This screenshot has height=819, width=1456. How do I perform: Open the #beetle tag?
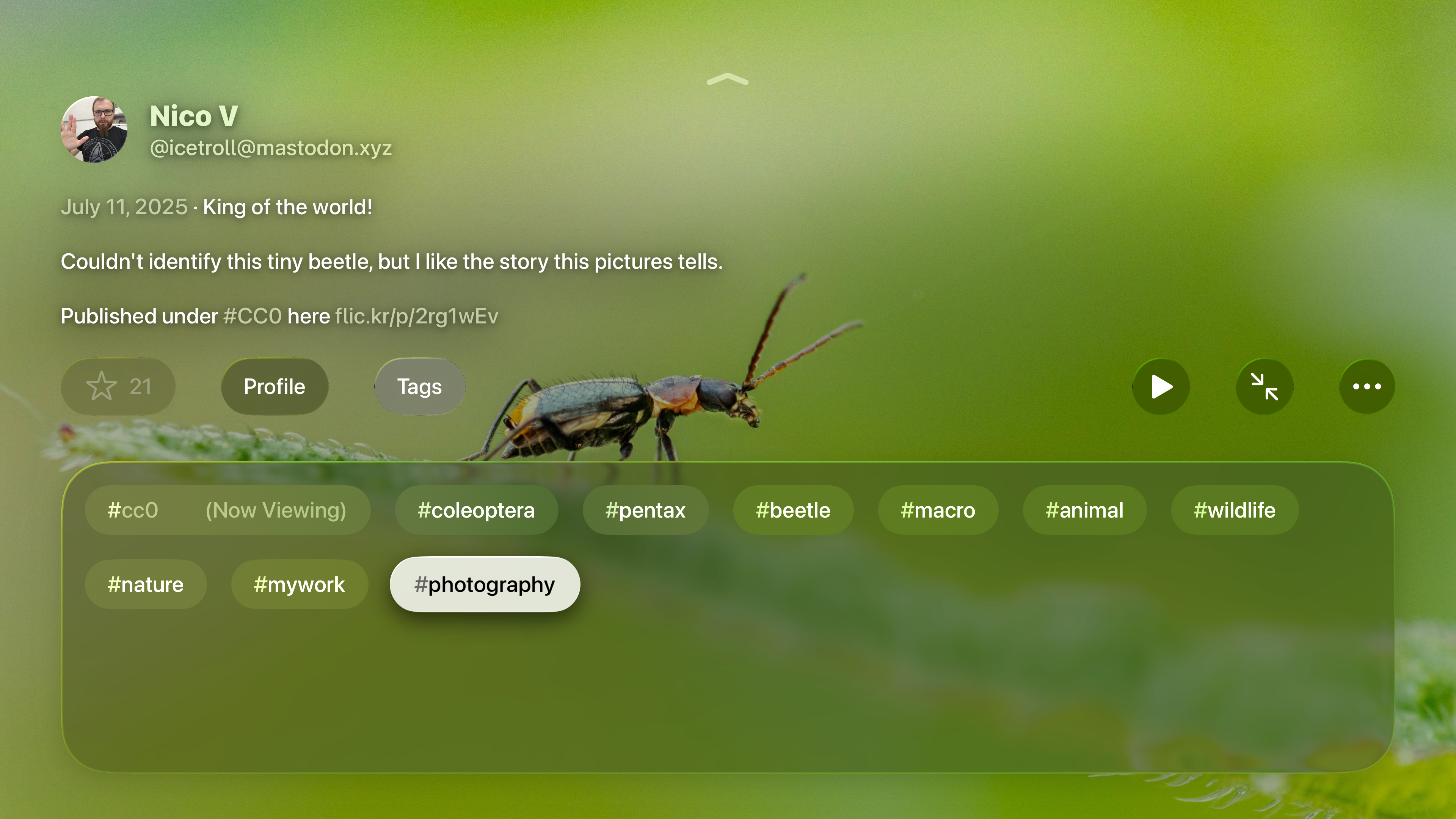click(792, 510)
